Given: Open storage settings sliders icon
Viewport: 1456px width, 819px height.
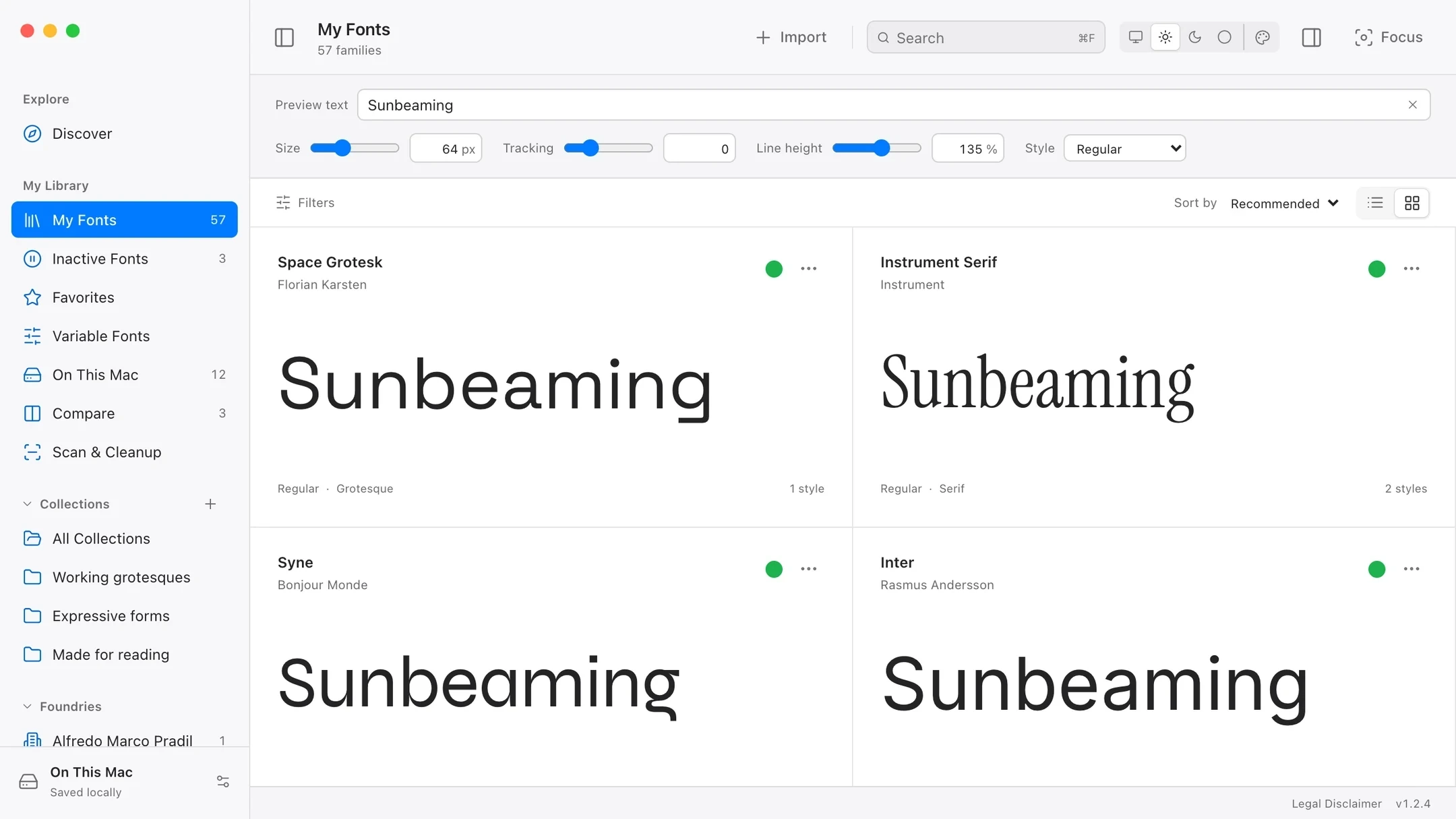Looking at the screenshot, I should (223, 781).
